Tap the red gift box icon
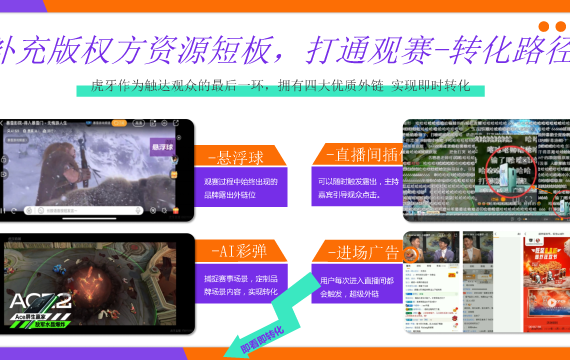Screen dimensions: 570x360 (x=176, y=211)
